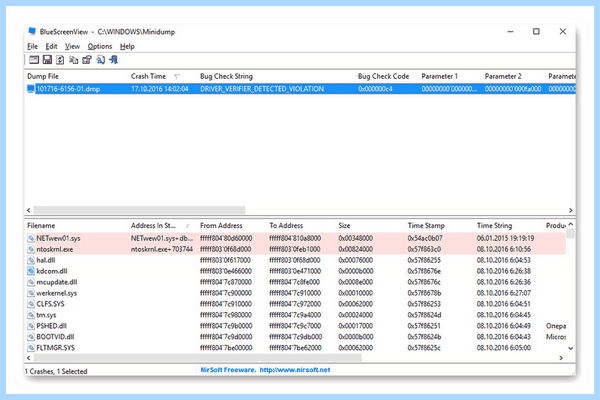Click the file icon next to tm.sys
The width and height of the screenshot is (600, 400).
click(31, 315)
